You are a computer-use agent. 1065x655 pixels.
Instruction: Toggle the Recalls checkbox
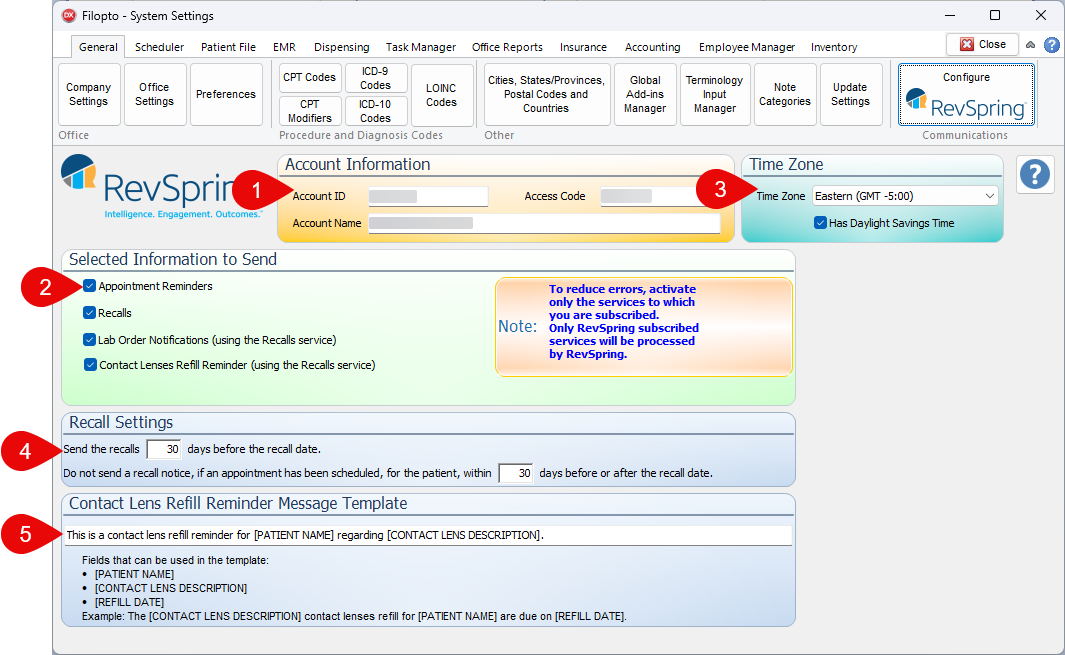pyautogui.click(x=90, y=313)
